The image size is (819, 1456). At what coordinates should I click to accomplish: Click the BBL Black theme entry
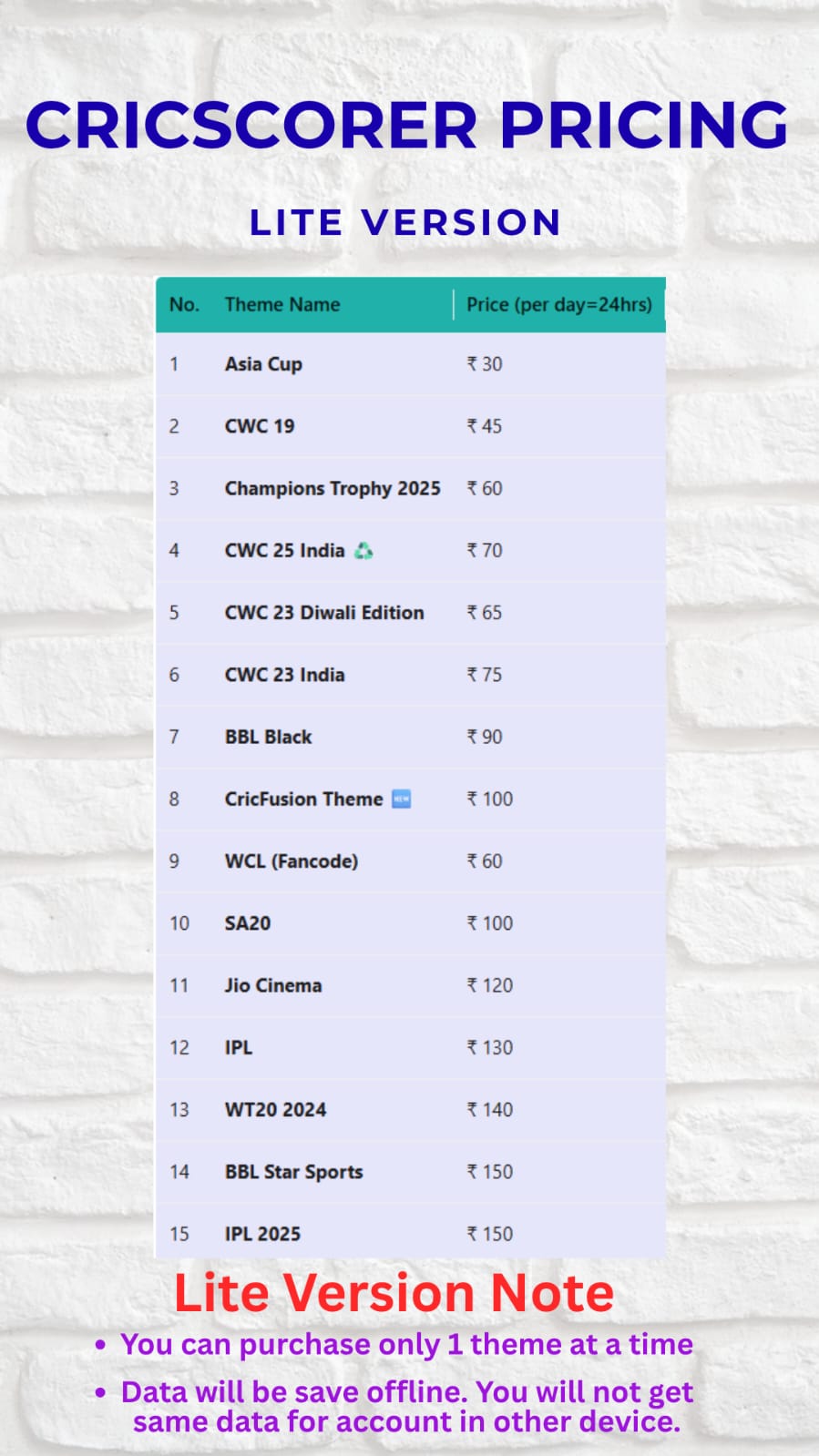[x=268, y=738]
